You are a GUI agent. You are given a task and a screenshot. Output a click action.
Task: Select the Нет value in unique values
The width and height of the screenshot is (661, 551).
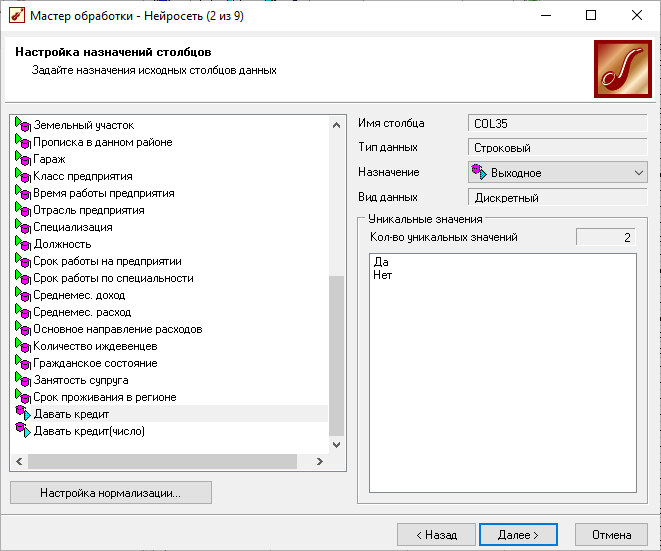383,275
